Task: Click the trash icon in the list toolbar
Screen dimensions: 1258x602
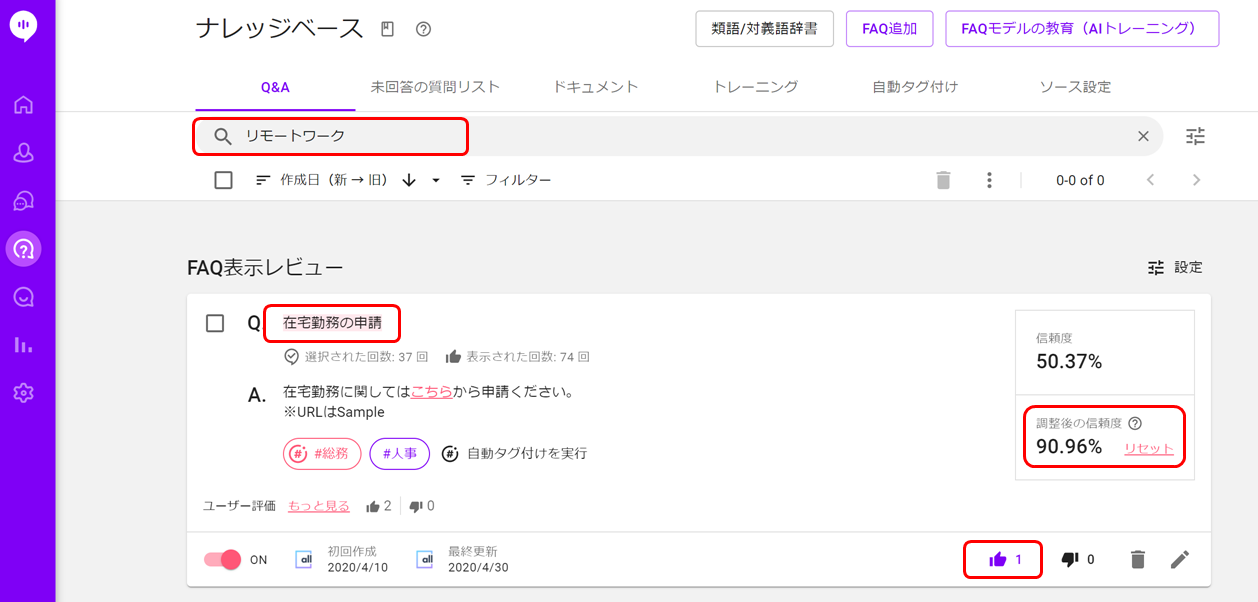Action: click(x=943, y=180)
